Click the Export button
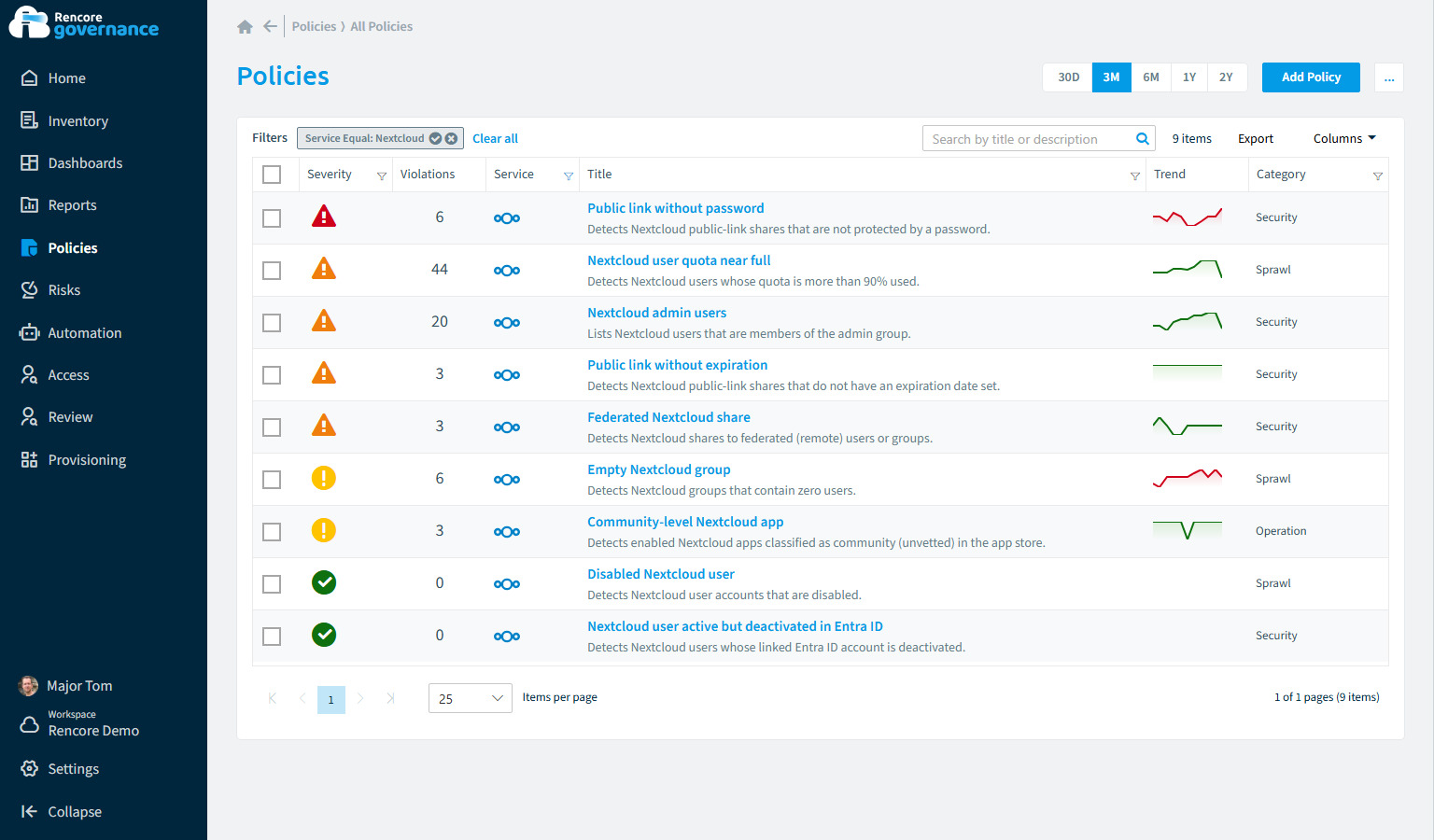The height and width of the screenshot is (840, 1434). [1255, 139]
